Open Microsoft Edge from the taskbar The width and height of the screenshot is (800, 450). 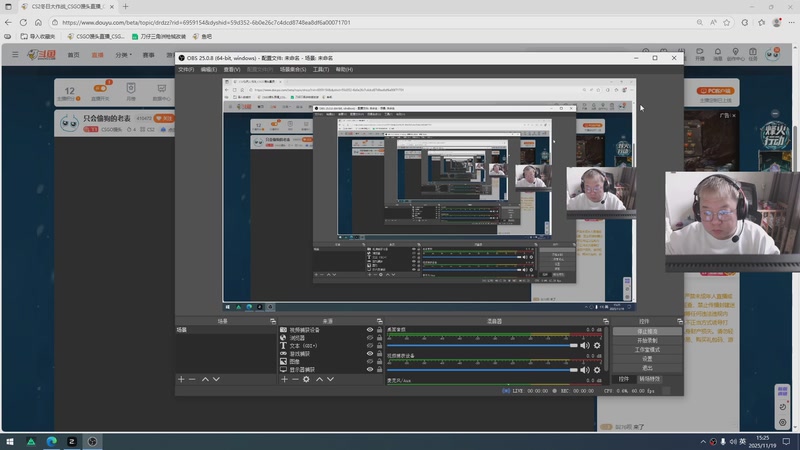tap(52, 441)
